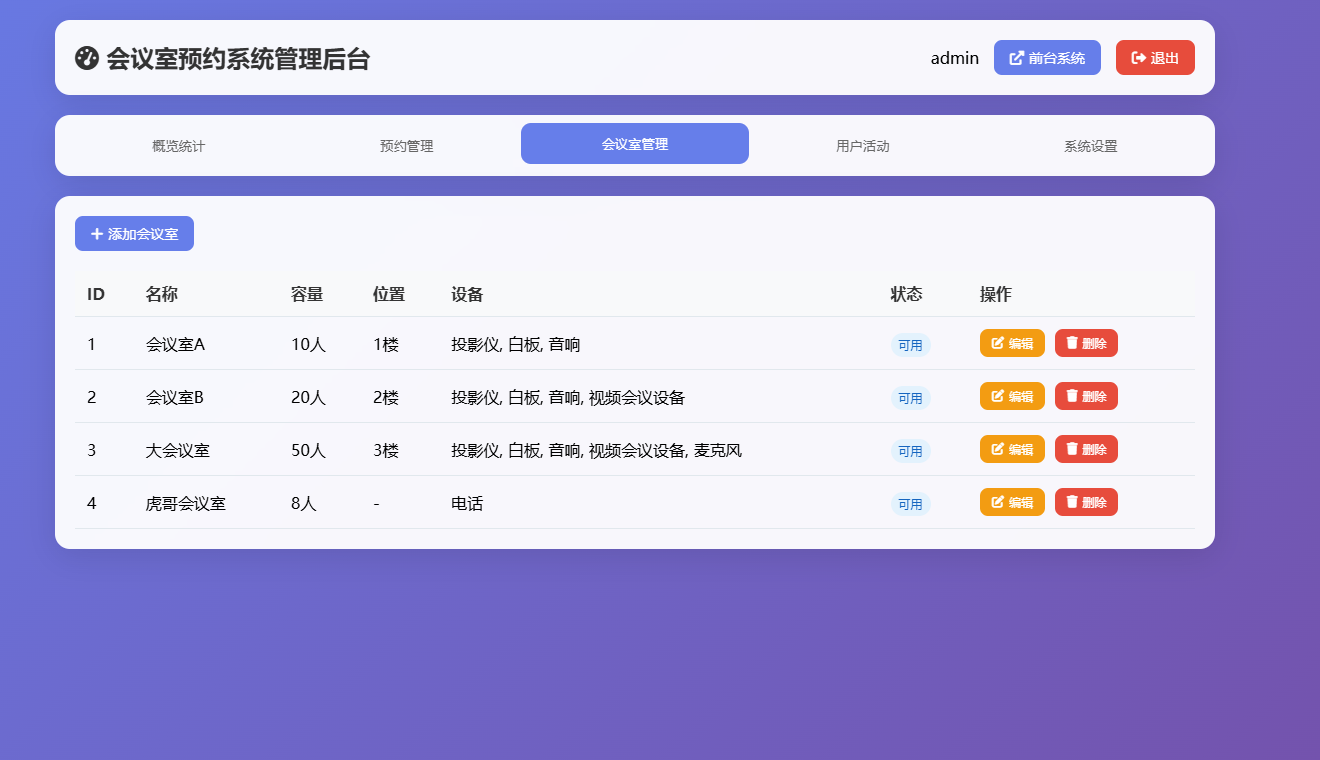Click the plus icon on 添加会议室 button

click(97, 233)
